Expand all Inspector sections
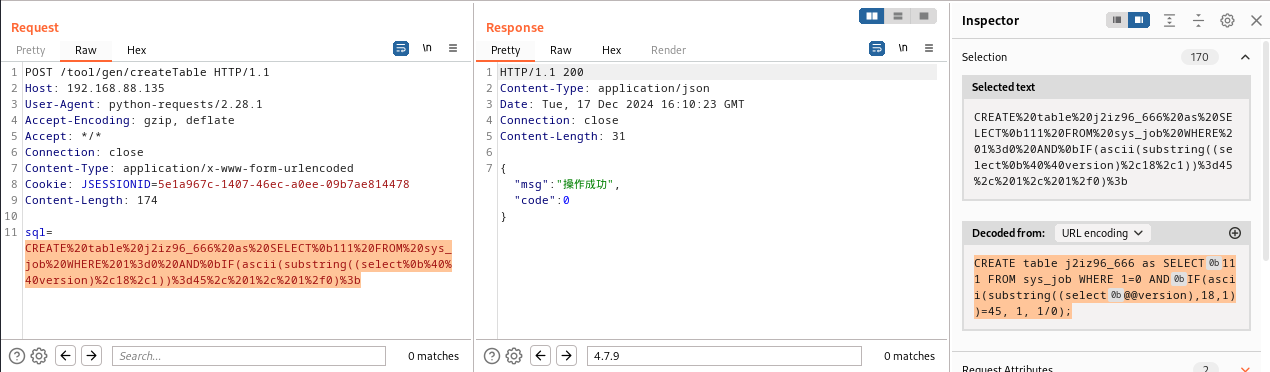1270x372 pixels. pos(1169,20)
